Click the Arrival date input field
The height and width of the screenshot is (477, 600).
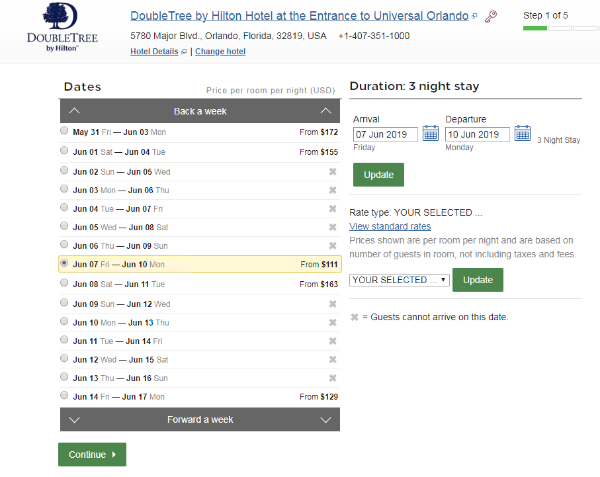385,135
